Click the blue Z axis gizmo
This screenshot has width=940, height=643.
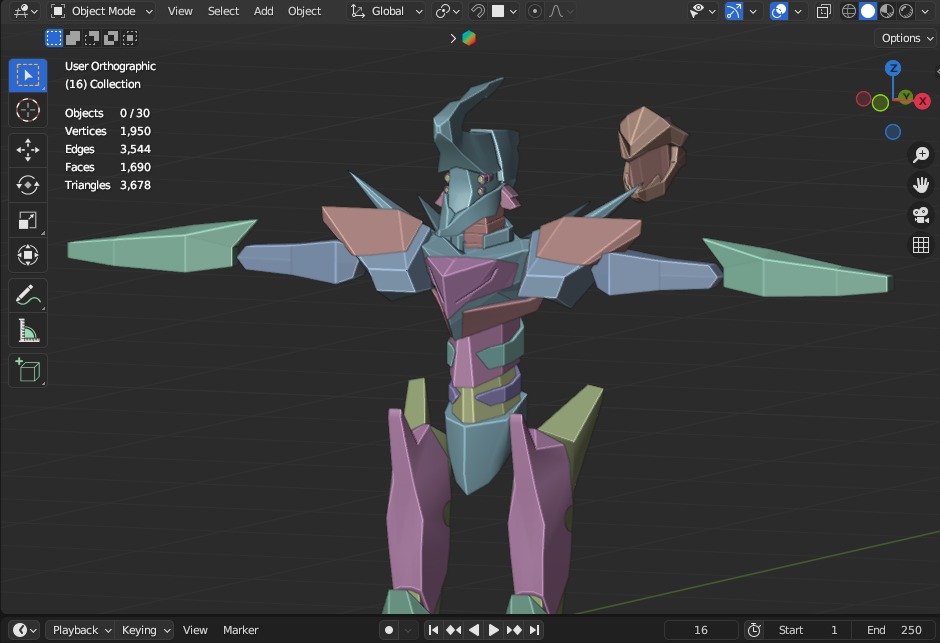893,68
